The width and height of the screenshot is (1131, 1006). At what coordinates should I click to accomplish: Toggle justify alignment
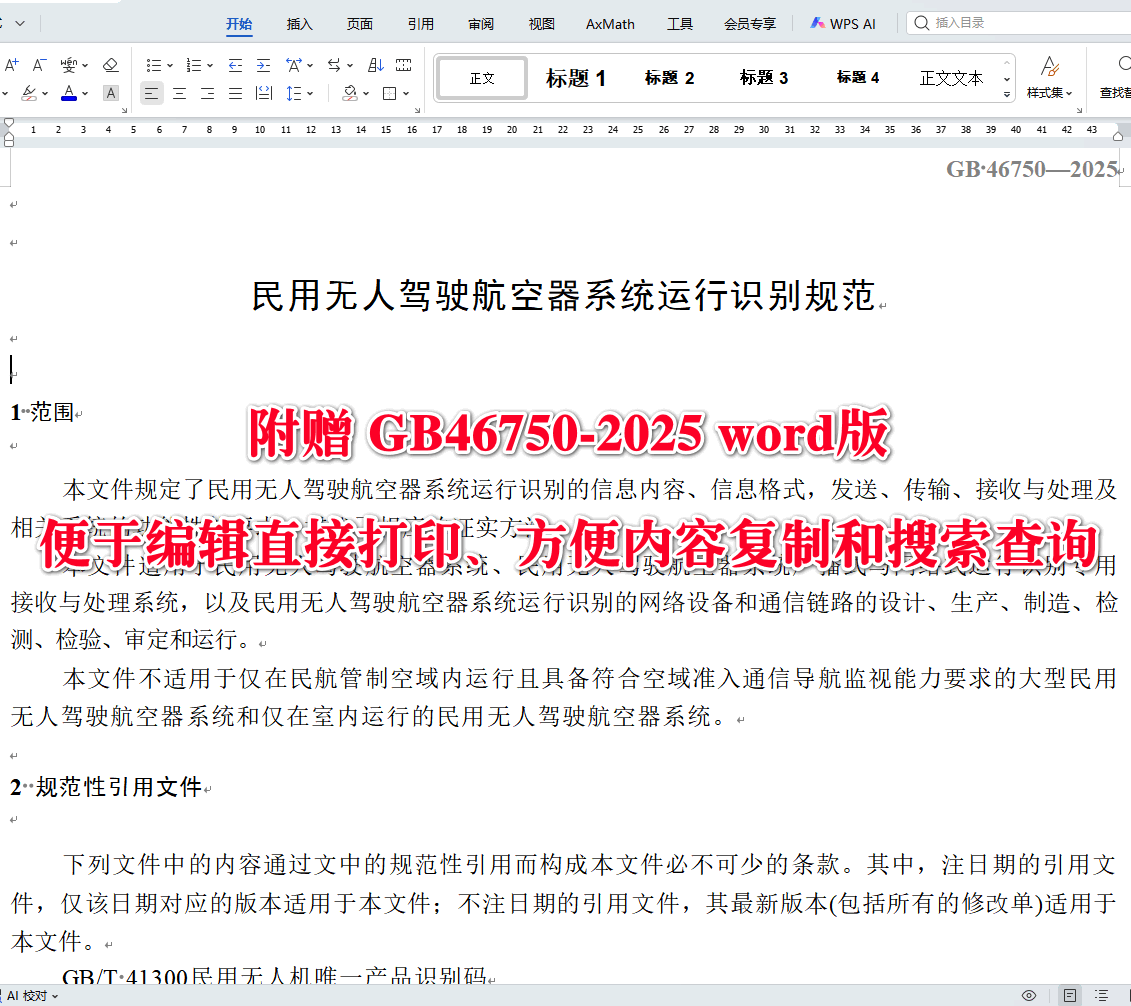point(234,93)
